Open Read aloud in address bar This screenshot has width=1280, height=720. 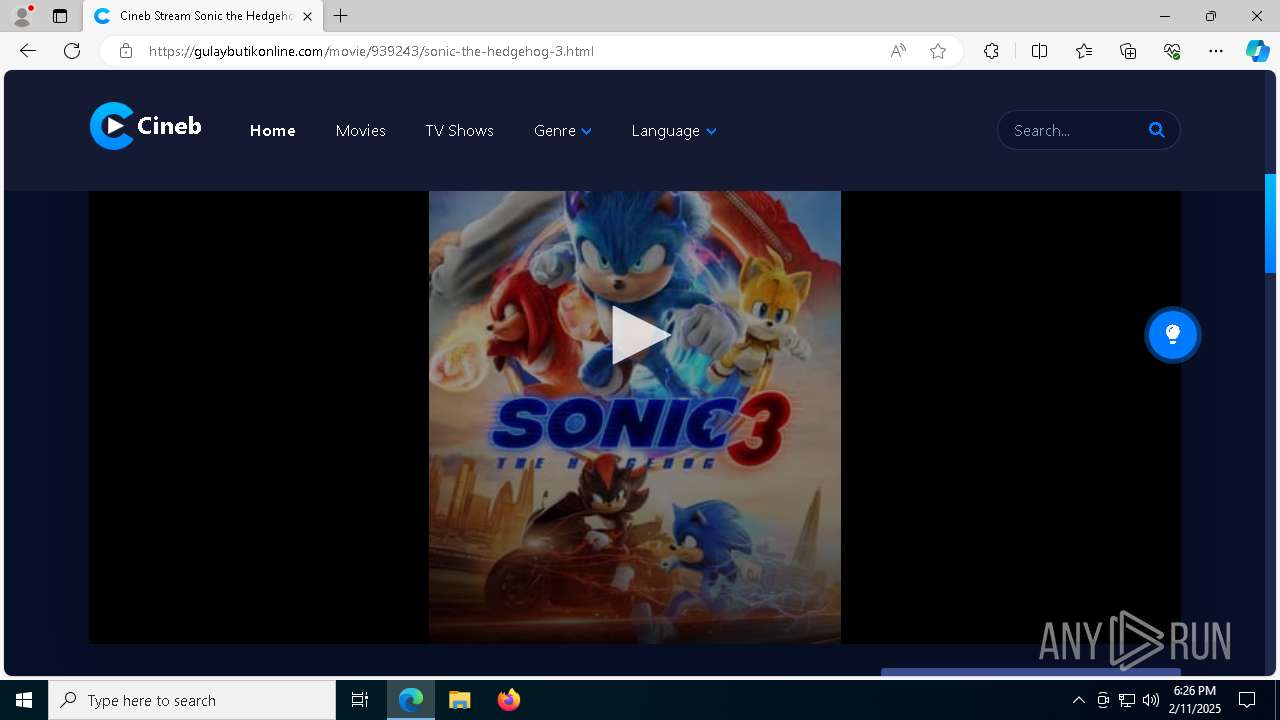pos(898,51)
